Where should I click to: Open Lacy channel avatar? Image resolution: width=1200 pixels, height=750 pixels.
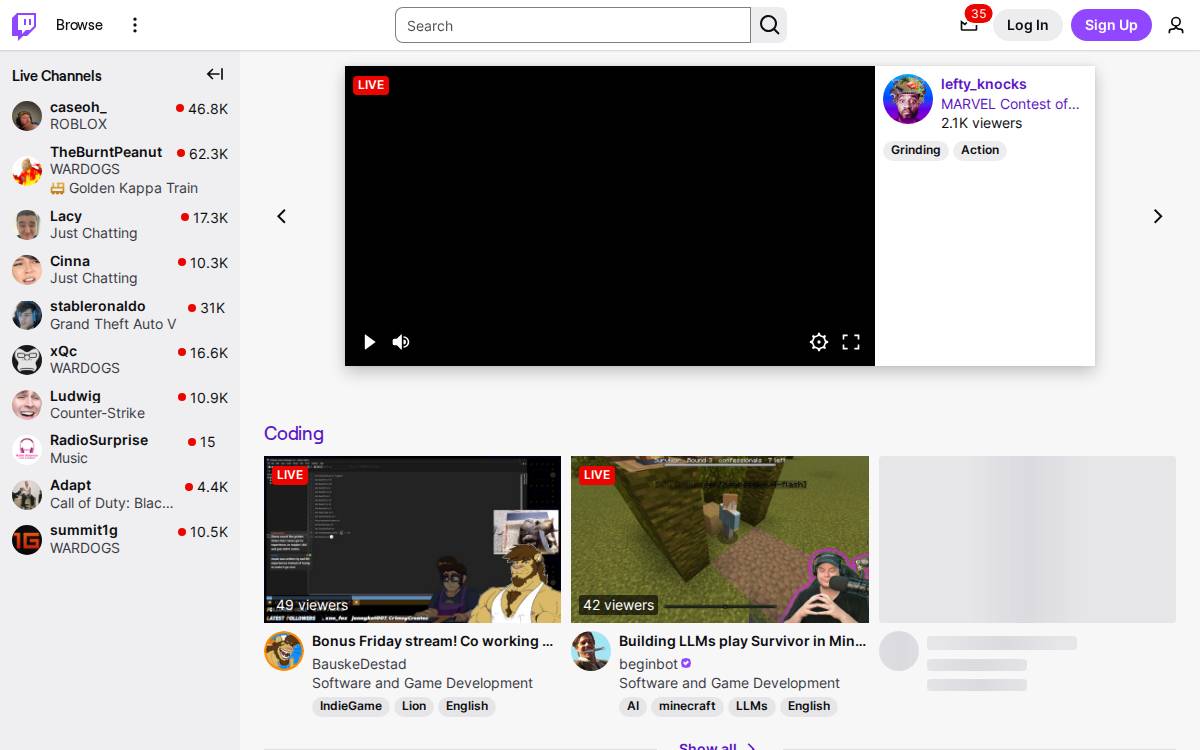coord(27,225)
